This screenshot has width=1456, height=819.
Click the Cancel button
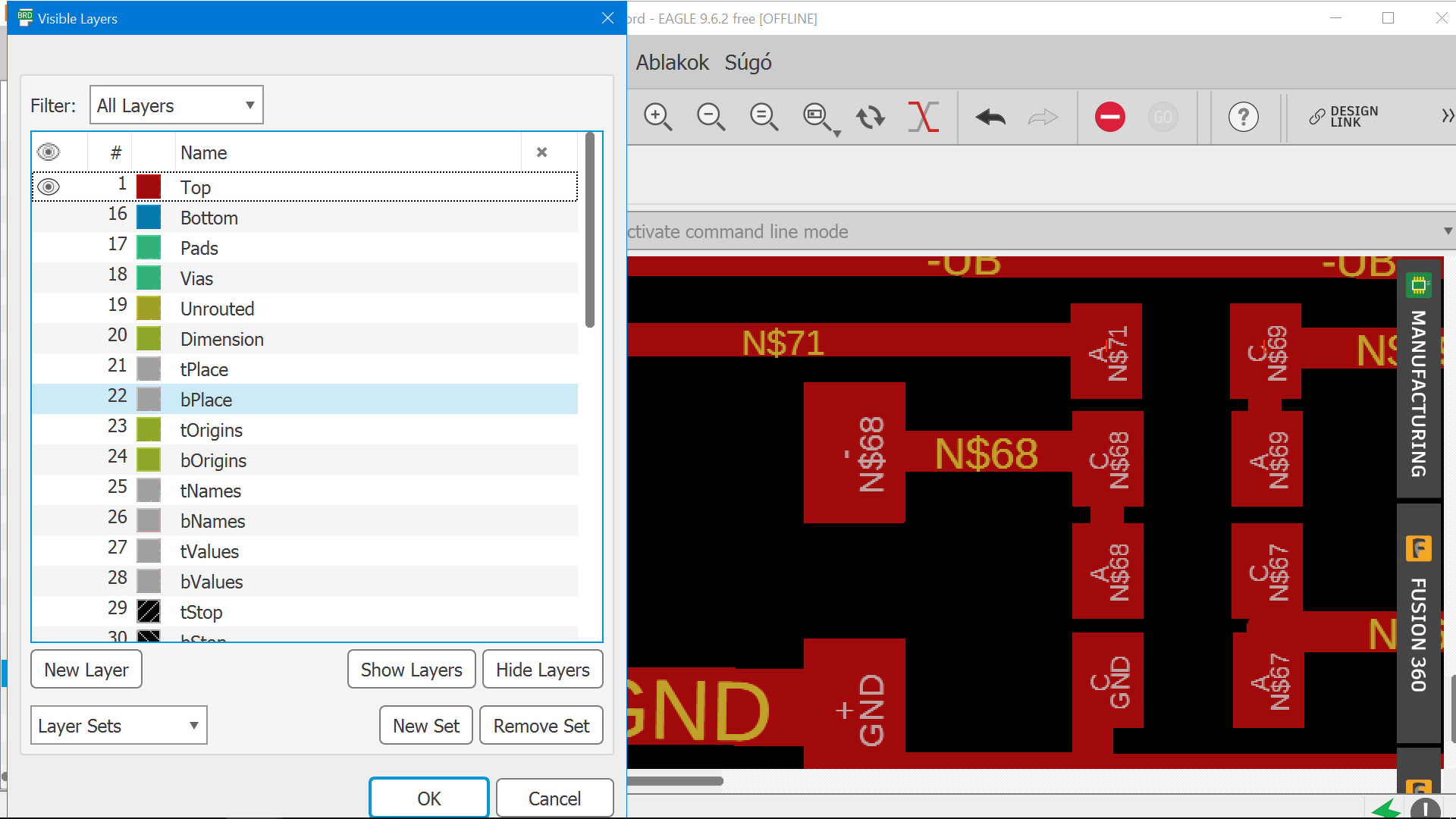(555, 798)
